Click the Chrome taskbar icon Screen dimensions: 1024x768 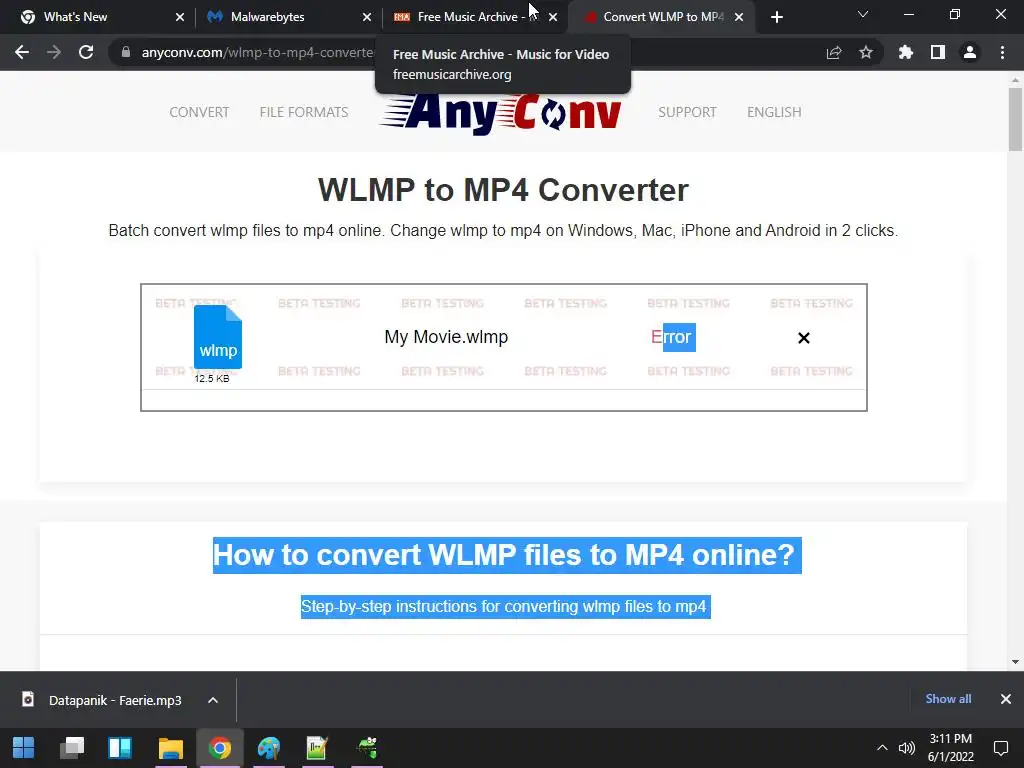(x=220, y=748)
